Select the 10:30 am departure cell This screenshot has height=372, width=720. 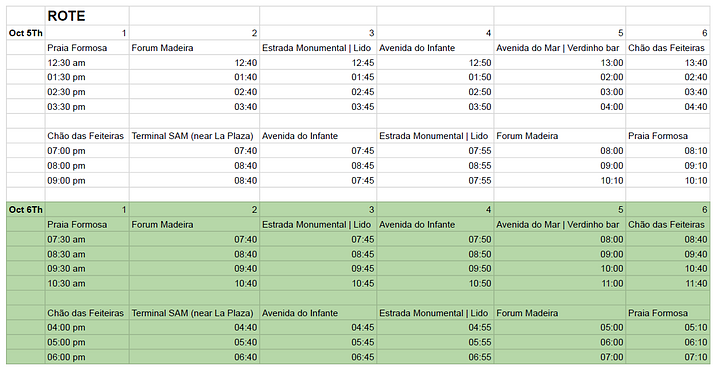tap(87, 283)
